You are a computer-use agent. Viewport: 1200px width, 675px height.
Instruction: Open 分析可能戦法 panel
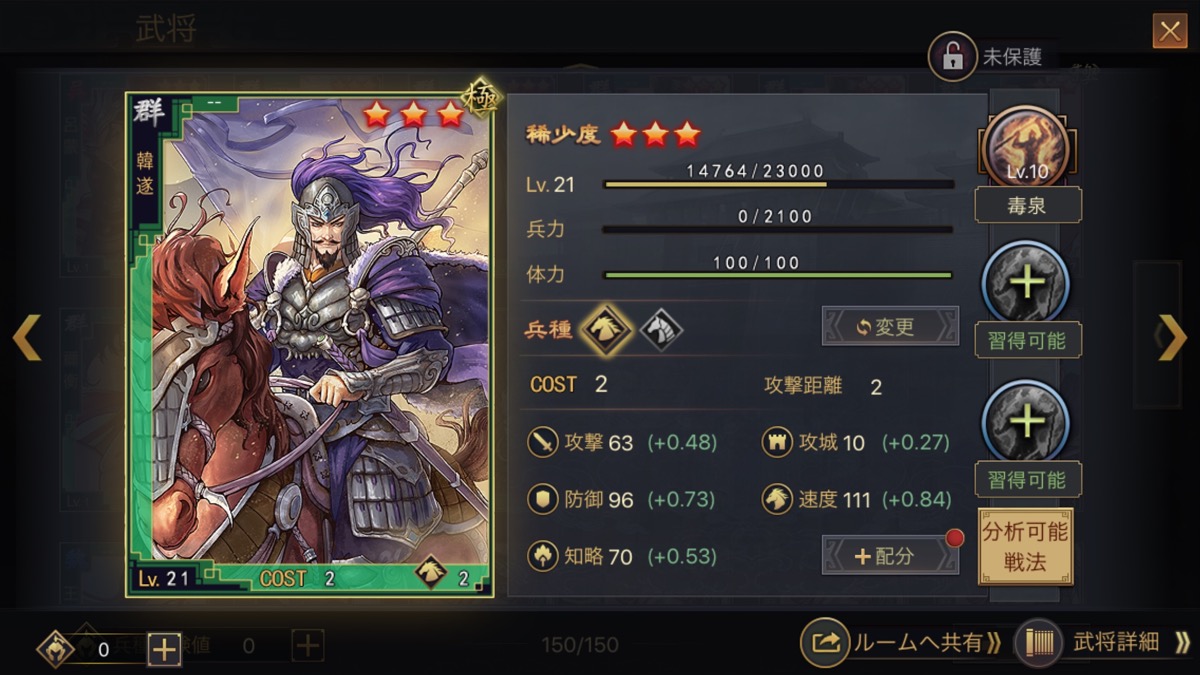1025,546
